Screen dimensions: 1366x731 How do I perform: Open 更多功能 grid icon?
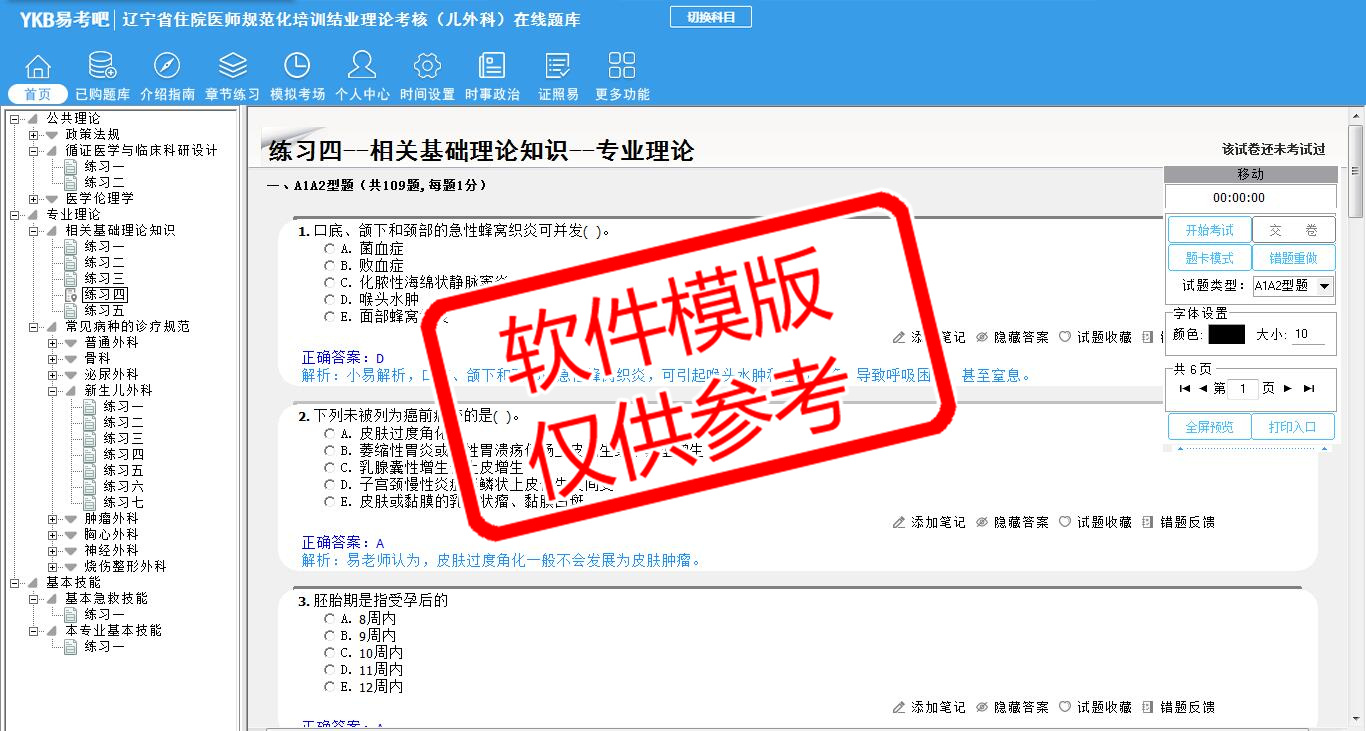click(x=622, y=67)
